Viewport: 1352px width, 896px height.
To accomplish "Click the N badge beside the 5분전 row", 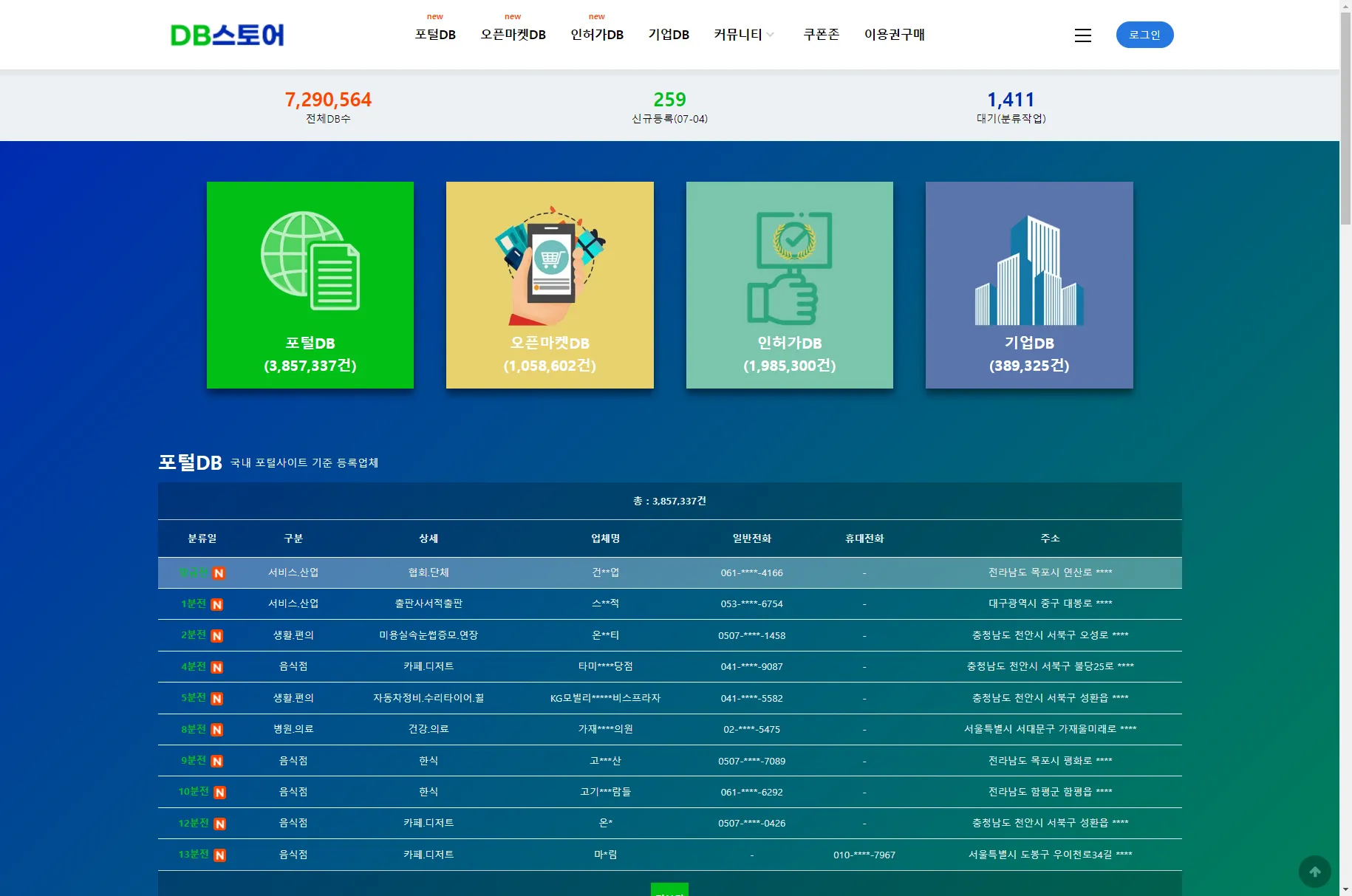I will tap(218, 698).
